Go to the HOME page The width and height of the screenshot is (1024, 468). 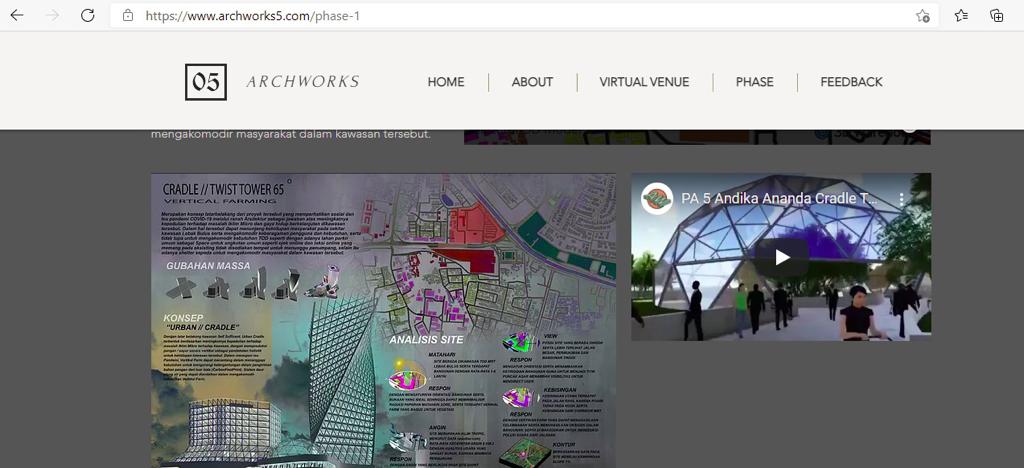pos(445,82)
